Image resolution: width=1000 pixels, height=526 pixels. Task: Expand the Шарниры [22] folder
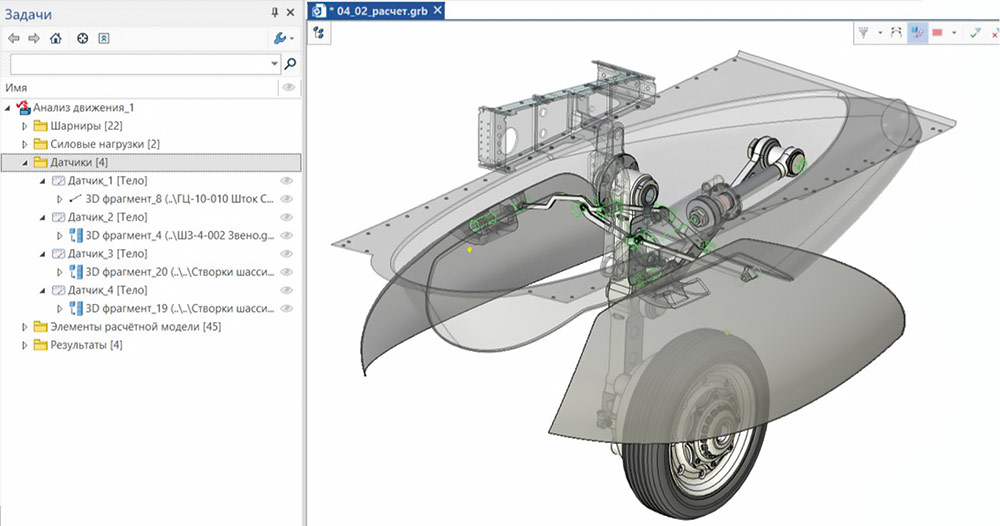point(26,126)
